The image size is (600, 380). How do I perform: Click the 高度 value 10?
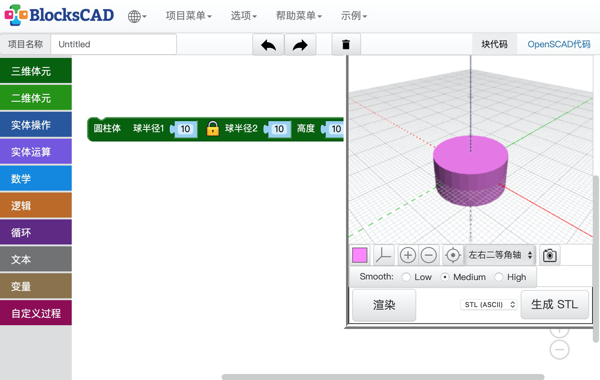coord(336,129)
